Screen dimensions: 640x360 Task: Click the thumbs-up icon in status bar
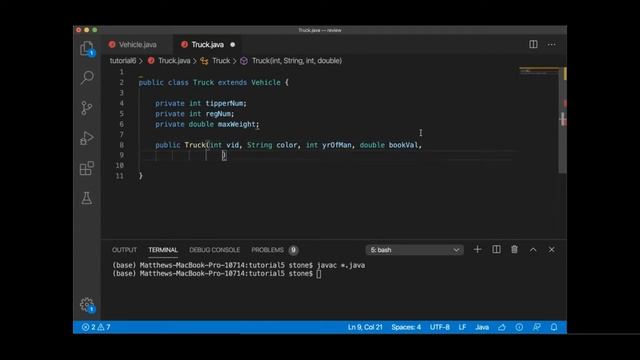point(502,327)
